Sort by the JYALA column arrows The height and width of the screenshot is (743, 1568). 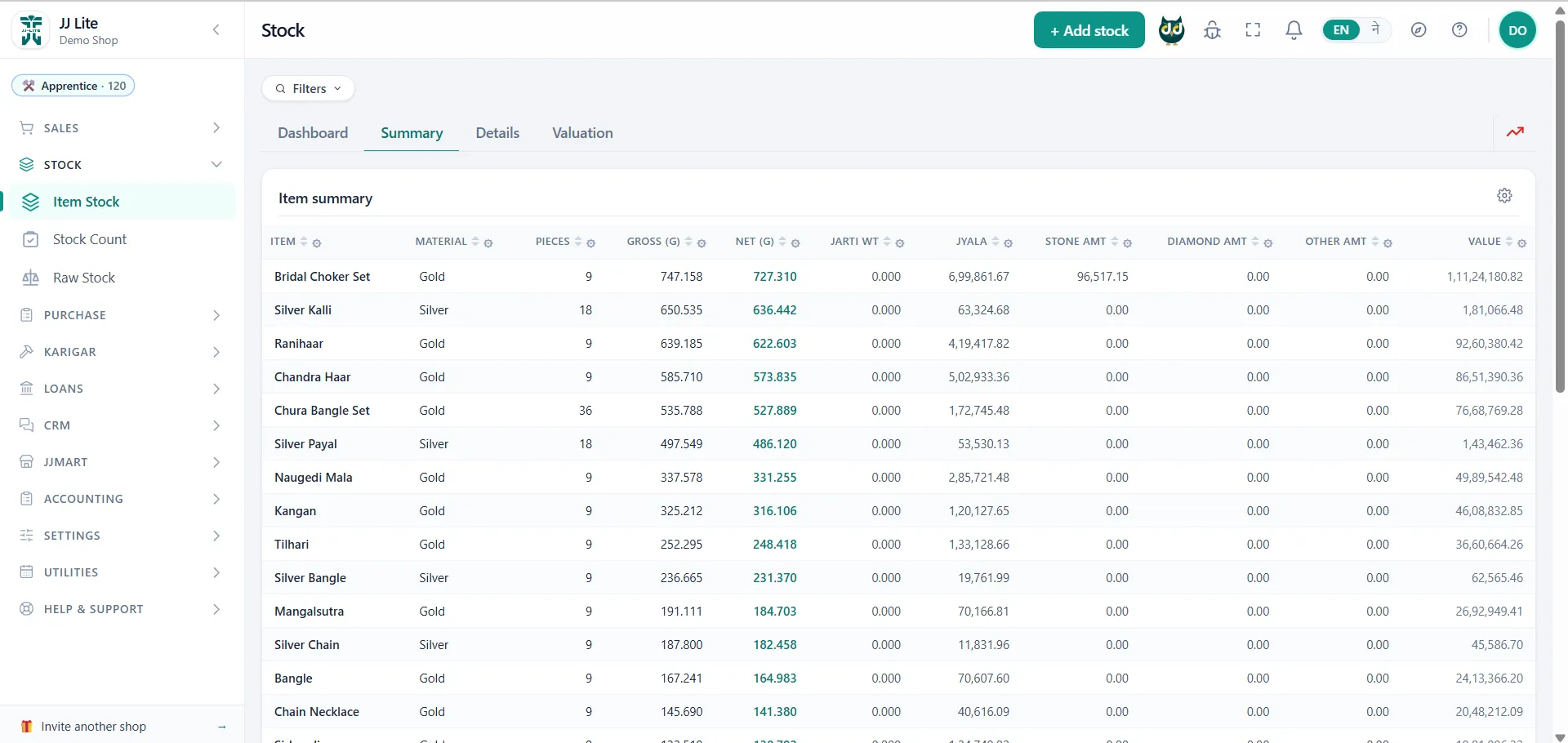[x=996, y=242]
